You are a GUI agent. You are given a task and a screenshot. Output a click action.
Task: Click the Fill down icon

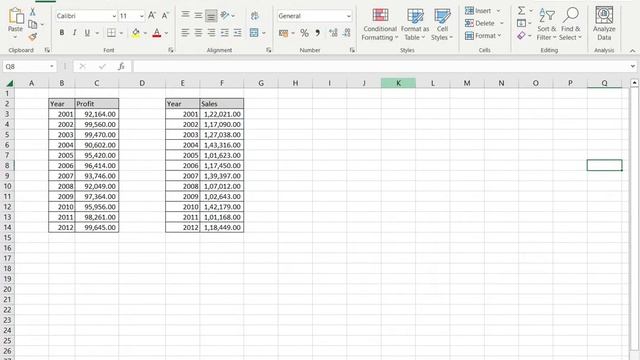521,23
